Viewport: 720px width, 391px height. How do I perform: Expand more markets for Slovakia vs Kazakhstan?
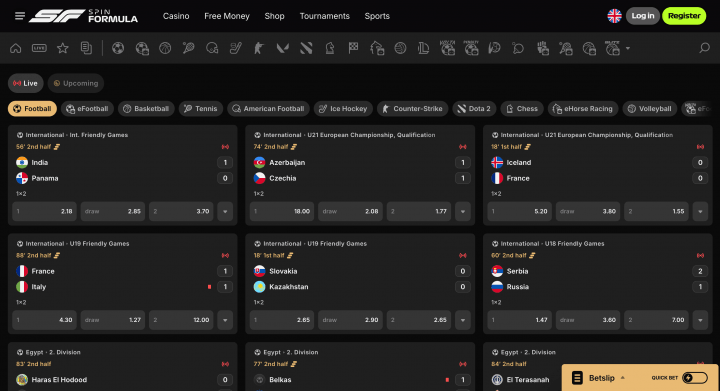463,320
